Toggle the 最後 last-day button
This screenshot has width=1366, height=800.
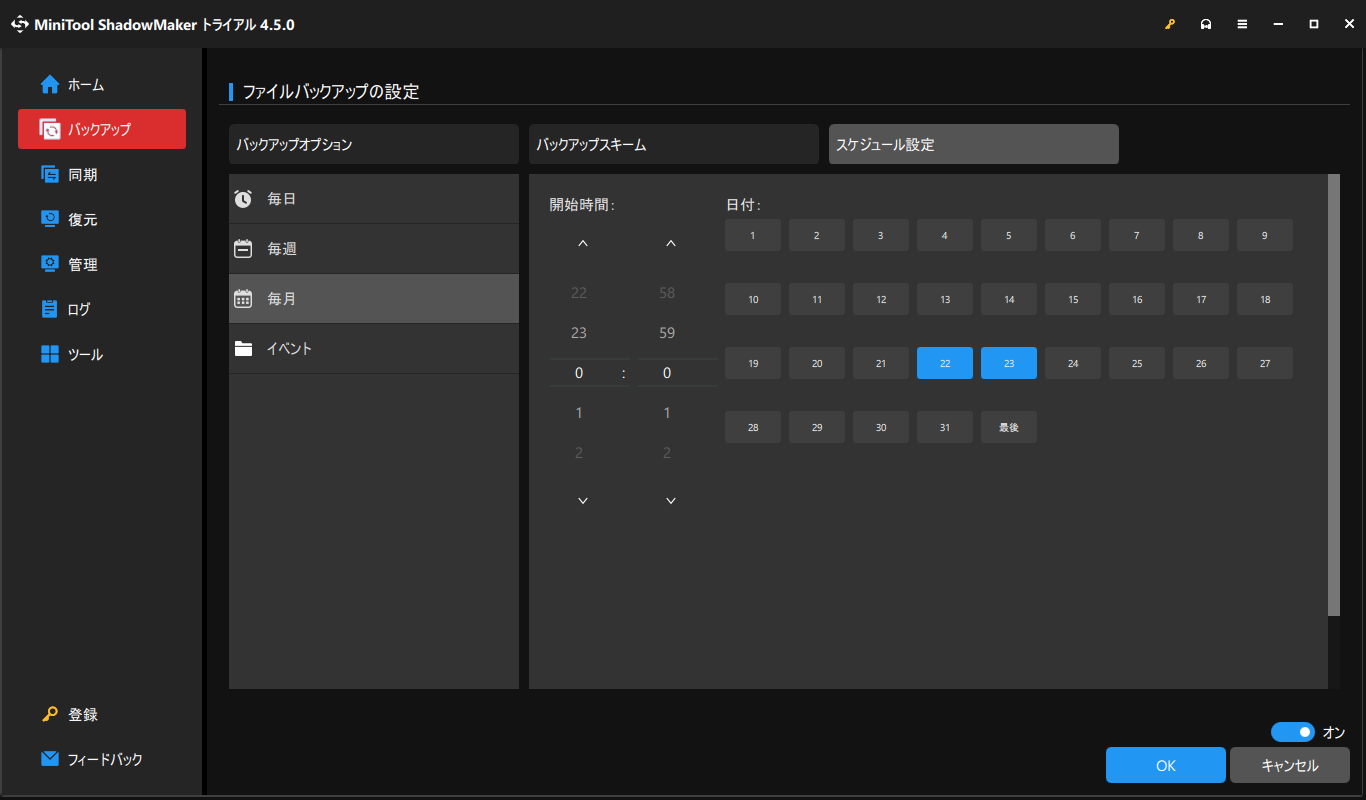(1009, 427)
